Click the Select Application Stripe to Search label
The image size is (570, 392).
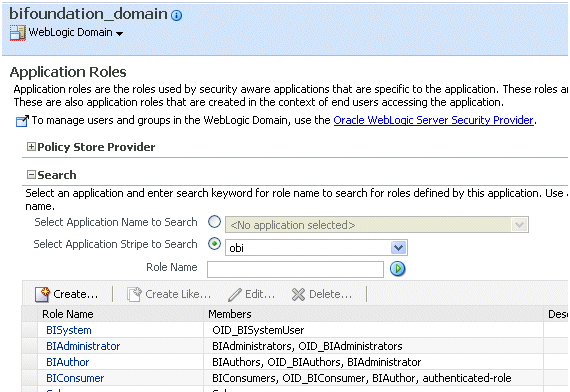115,244
